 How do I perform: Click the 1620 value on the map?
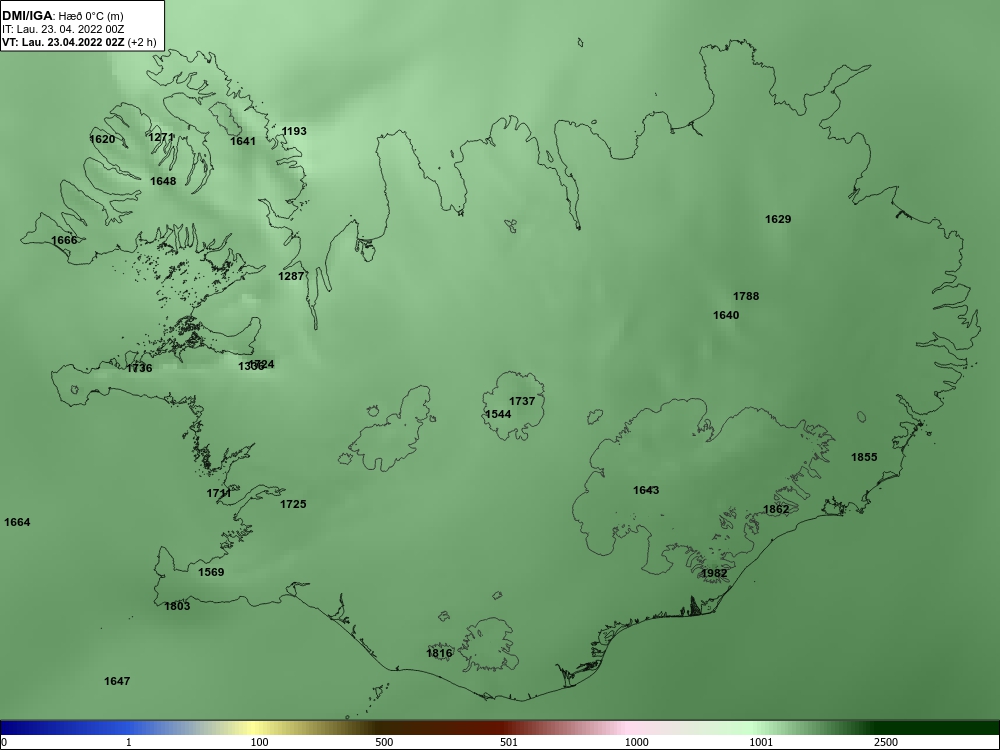coord(103,139)
